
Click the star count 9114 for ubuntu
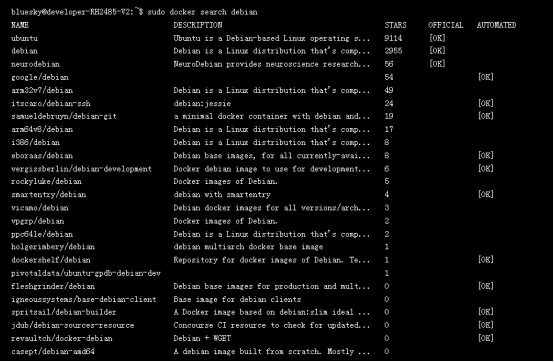393,38
